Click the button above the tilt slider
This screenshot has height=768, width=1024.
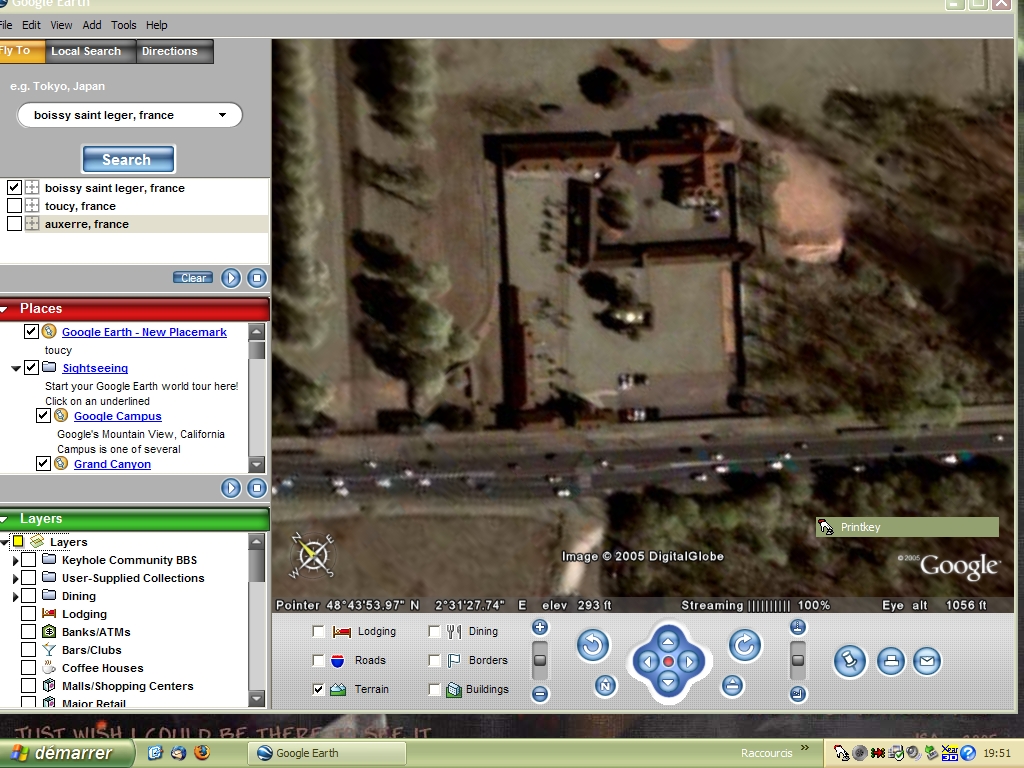click(797, 628)
